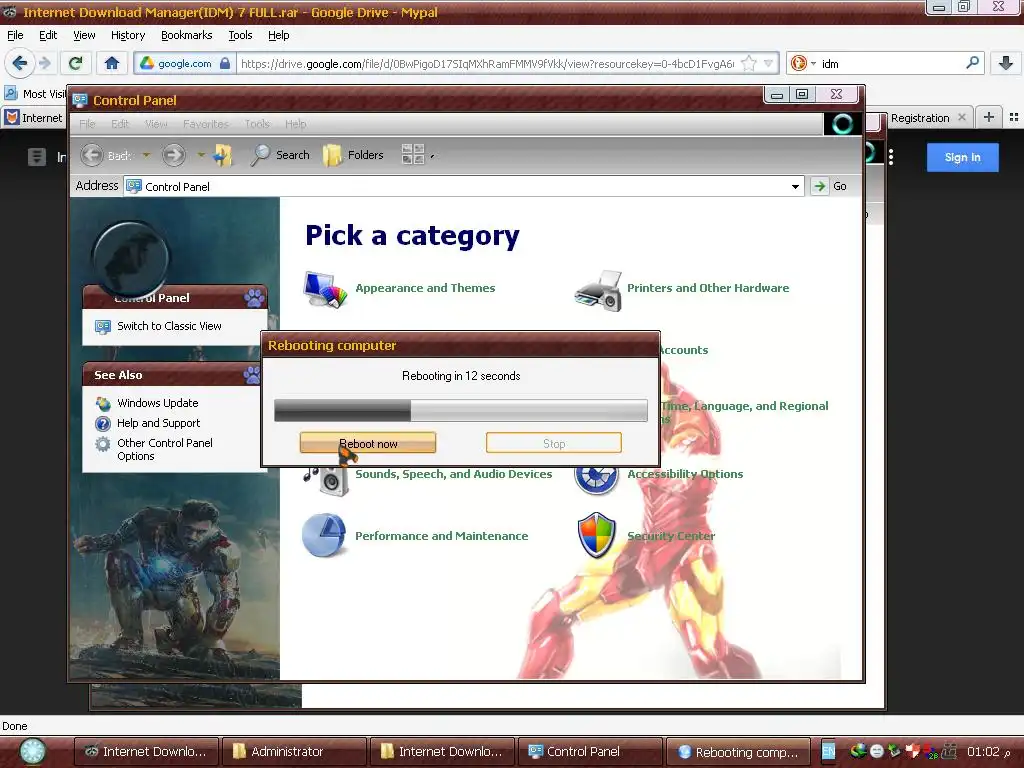
Task: Switch to Administrator taskbar window
Action: click(x=294, y=752)
